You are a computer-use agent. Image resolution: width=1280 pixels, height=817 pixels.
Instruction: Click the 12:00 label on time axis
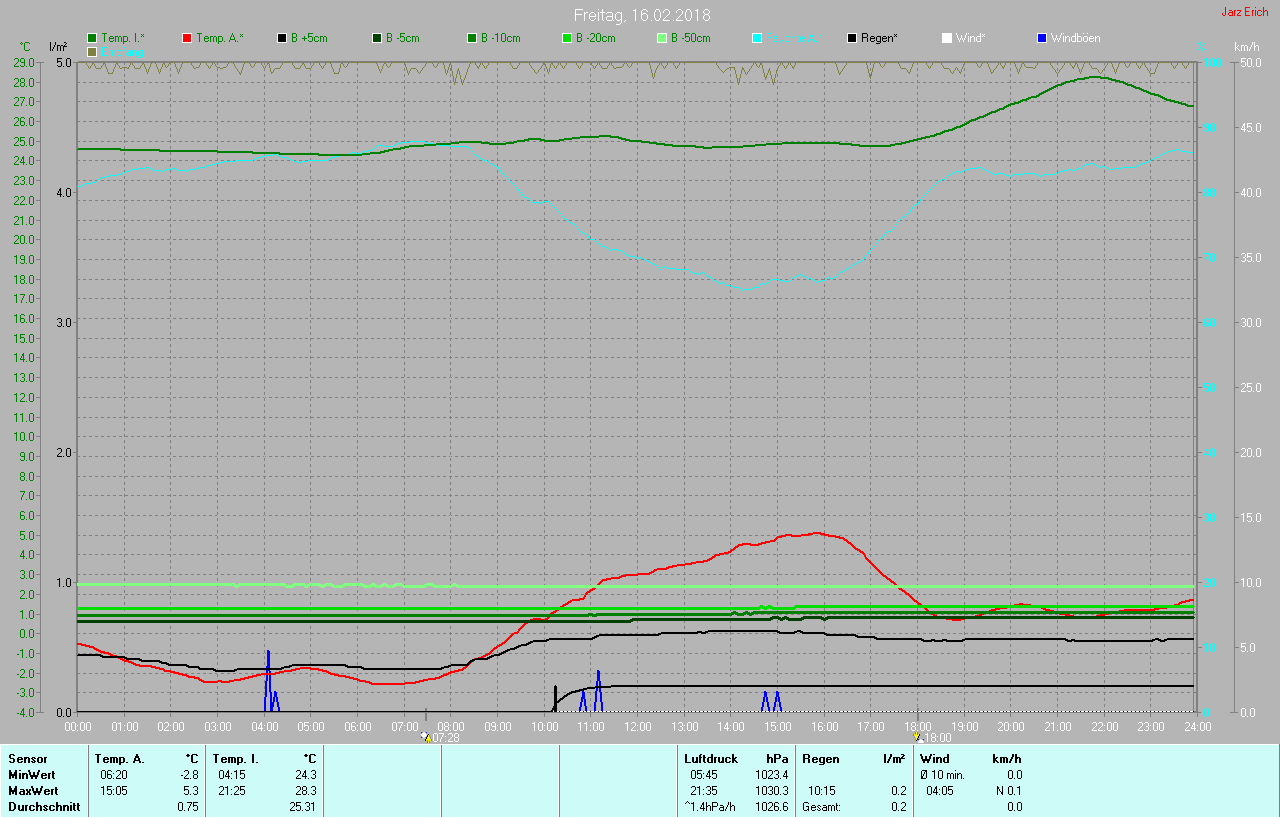click(638, 726)
